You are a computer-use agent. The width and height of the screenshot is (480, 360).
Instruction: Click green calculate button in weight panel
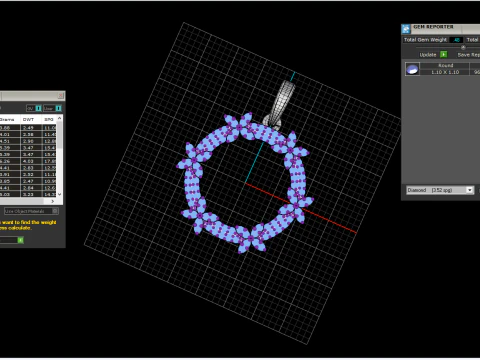(x=21, y=240)
